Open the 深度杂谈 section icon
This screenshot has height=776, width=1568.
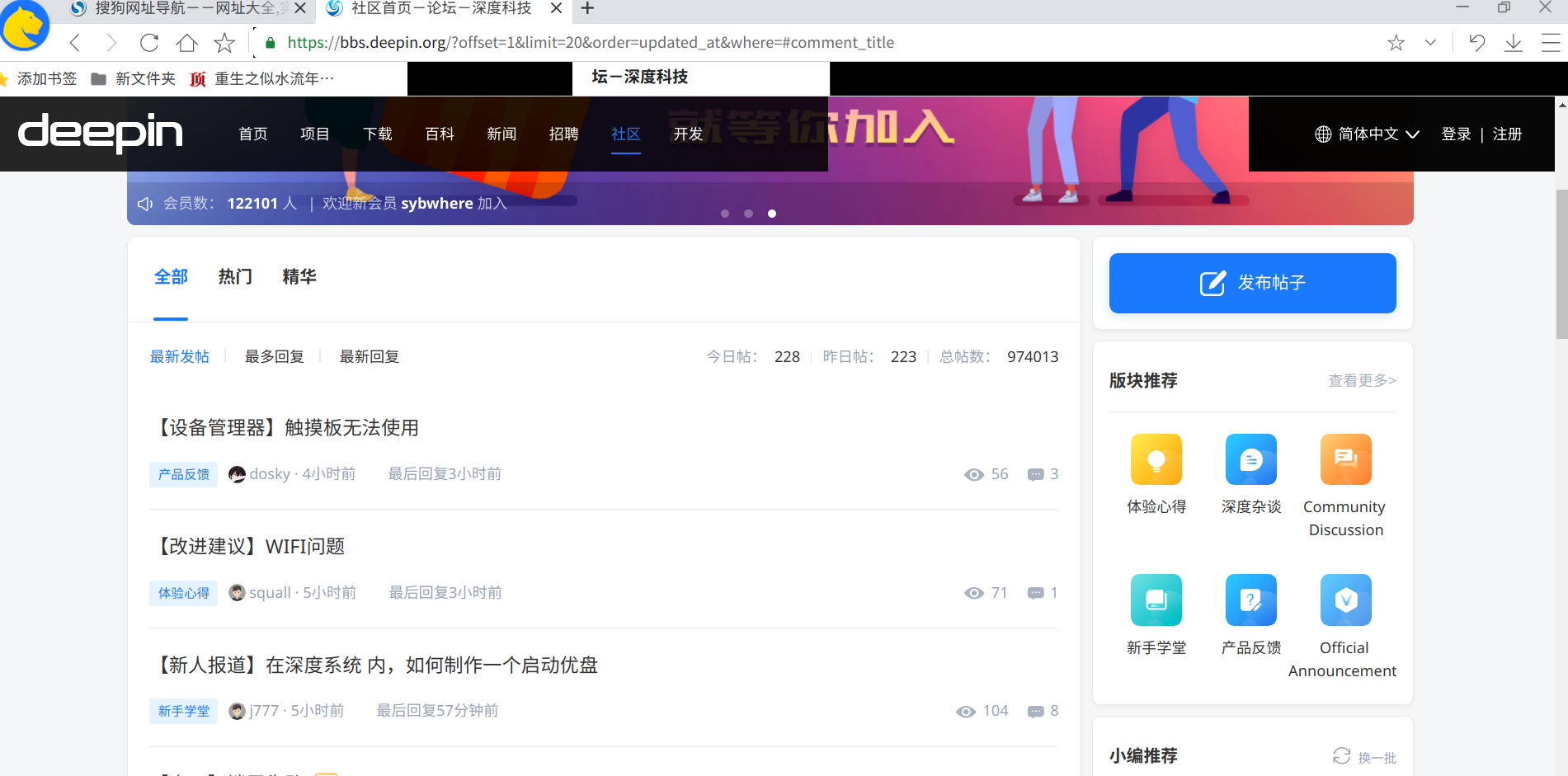[x=1250, y=459]
